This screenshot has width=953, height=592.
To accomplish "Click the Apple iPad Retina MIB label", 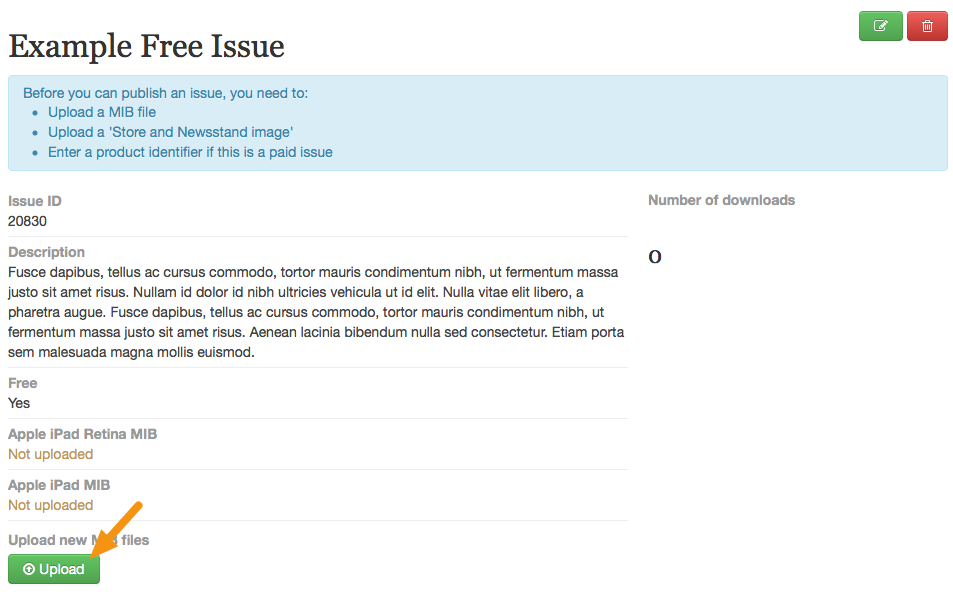I will 83,435.
